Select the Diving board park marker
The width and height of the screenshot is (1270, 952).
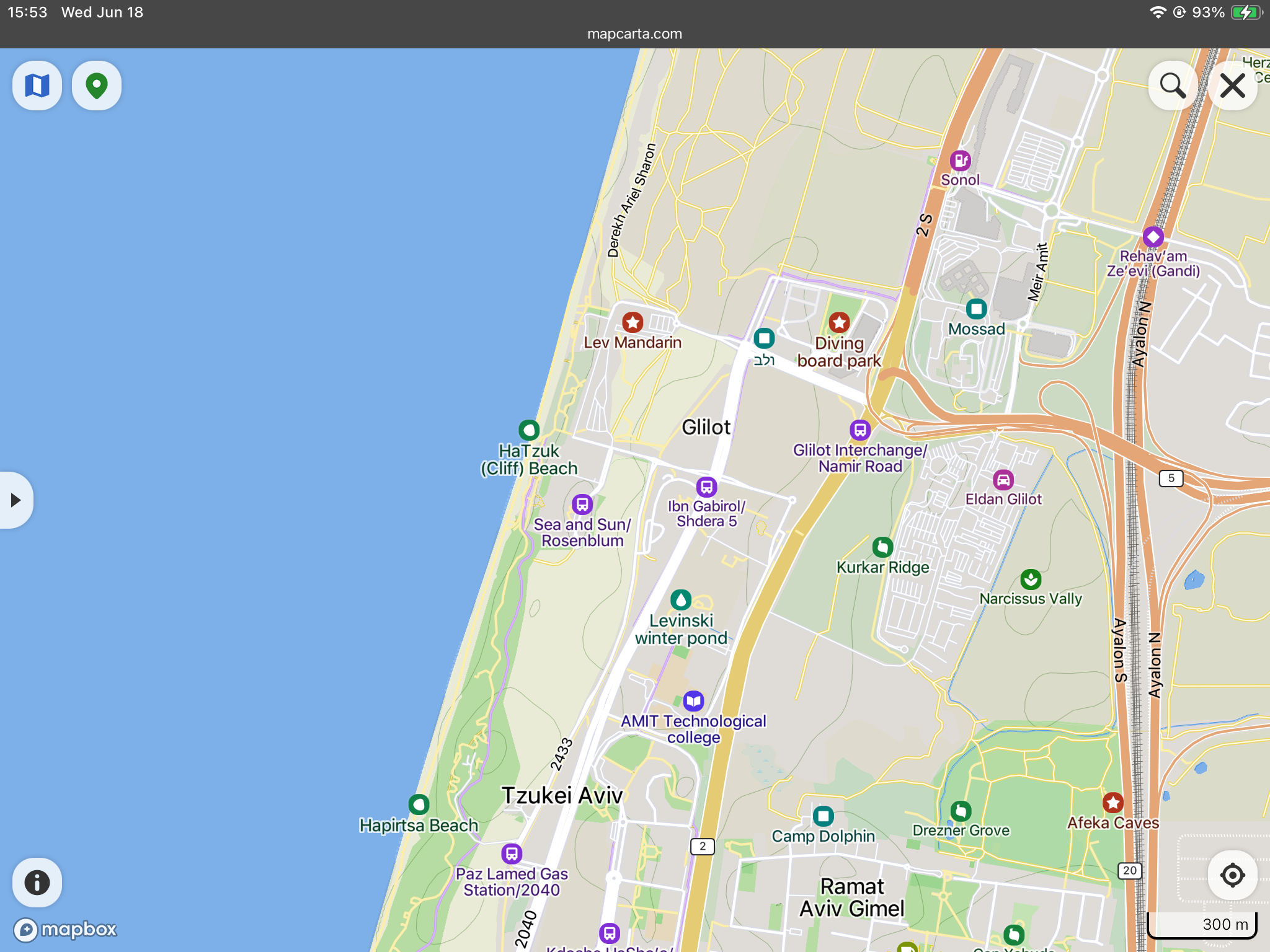tap(840, 322)
